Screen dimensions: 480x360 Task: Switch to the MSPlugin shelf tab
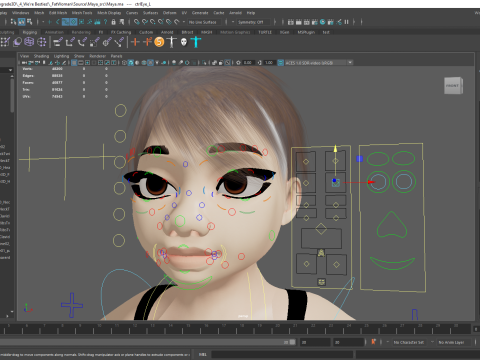pyautogui.click(x=306, y=32)
